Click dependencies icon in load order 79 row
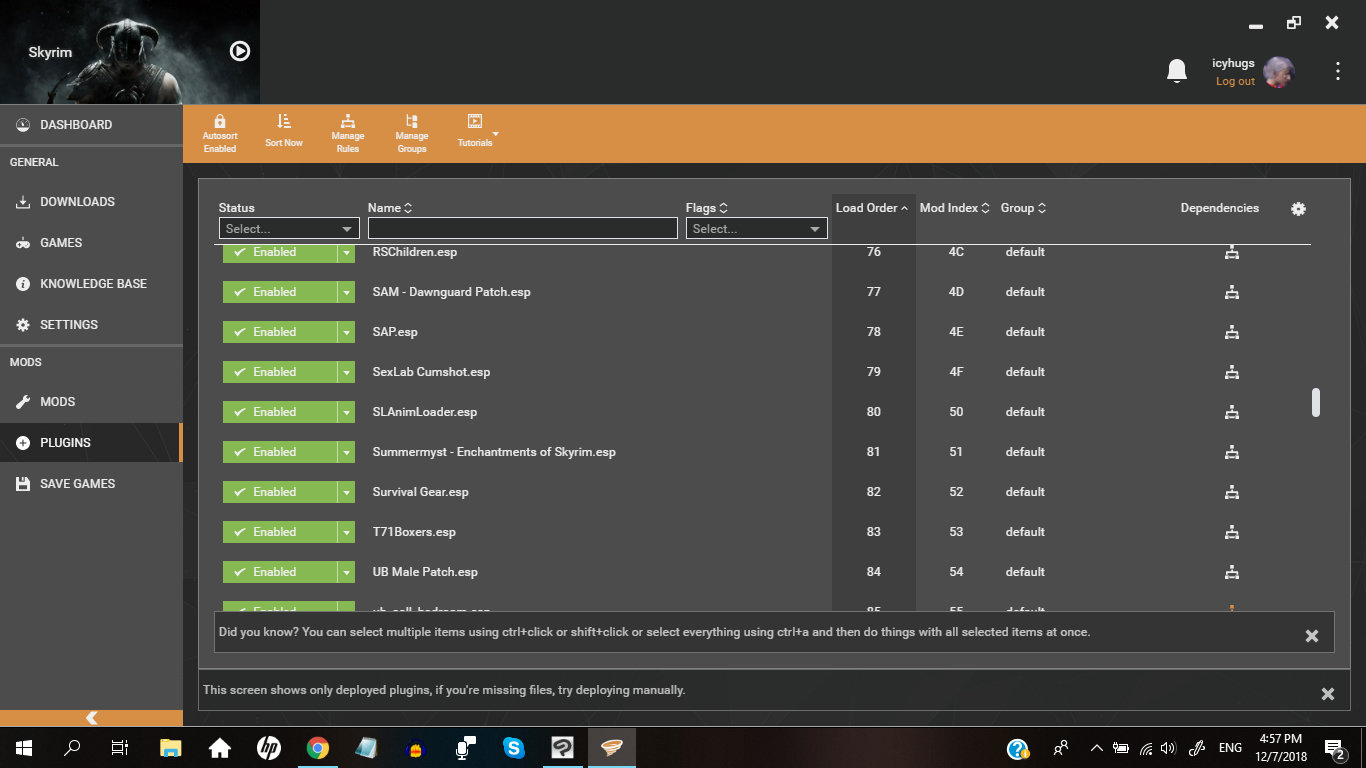1366x768 pixels. (x=1232, y=372)
